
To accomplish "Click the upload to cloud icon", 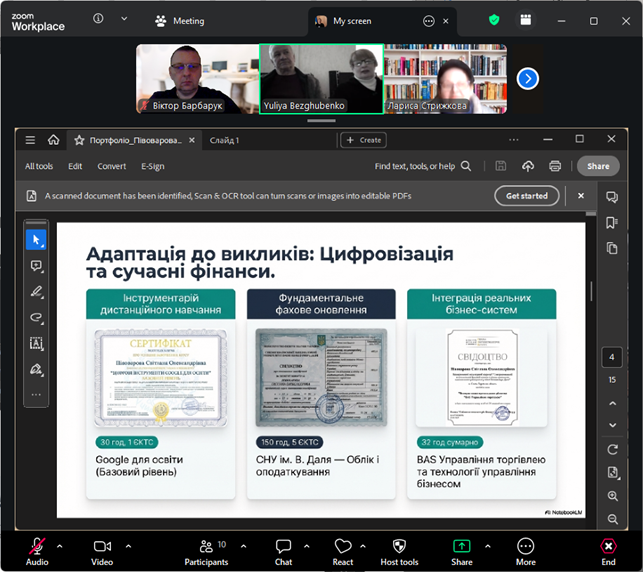I will click(x=528, y=166).
